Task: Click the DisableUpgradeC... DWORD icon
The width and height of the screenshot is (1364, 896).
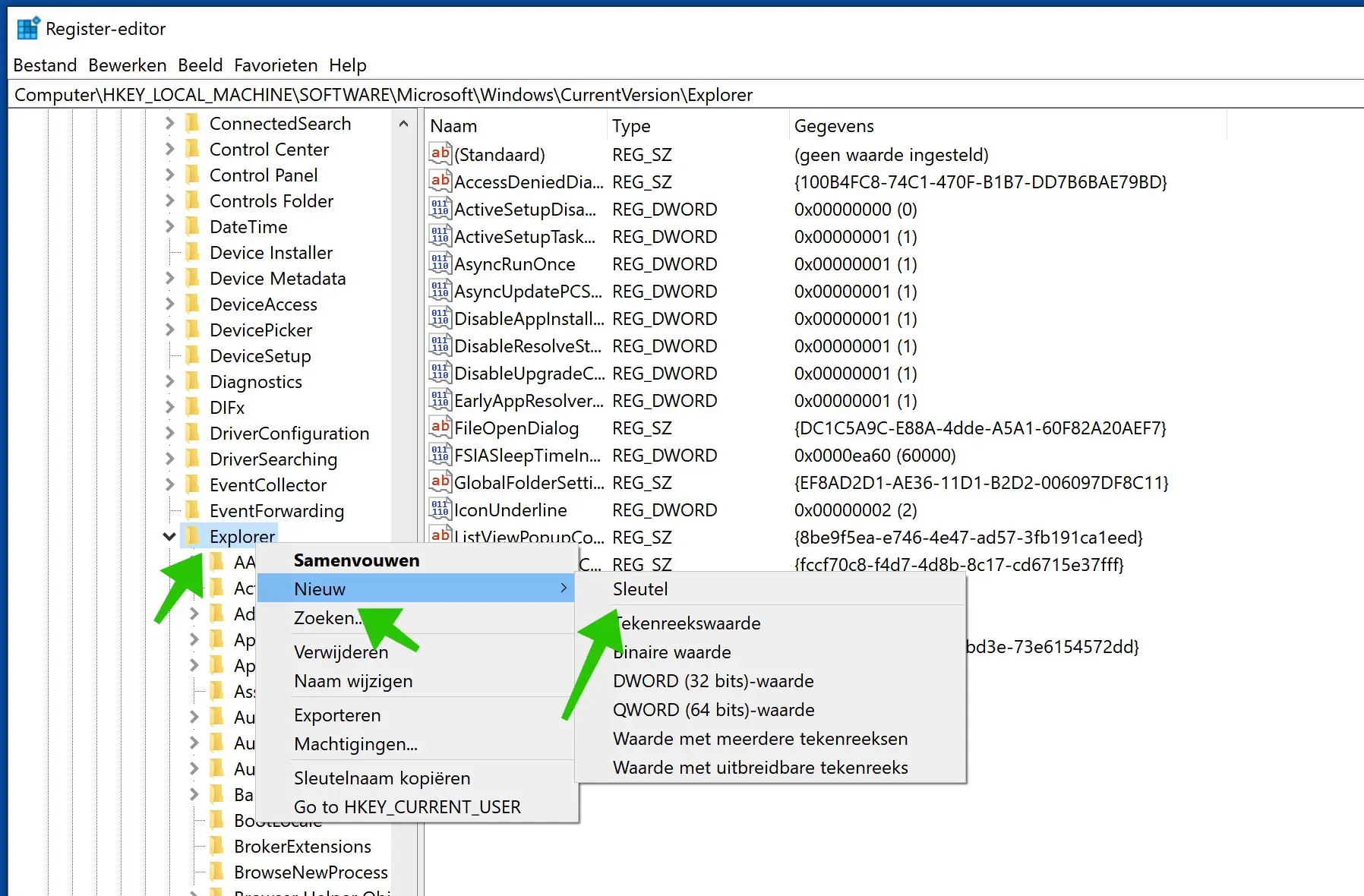Action: click(x=440, y=373)
